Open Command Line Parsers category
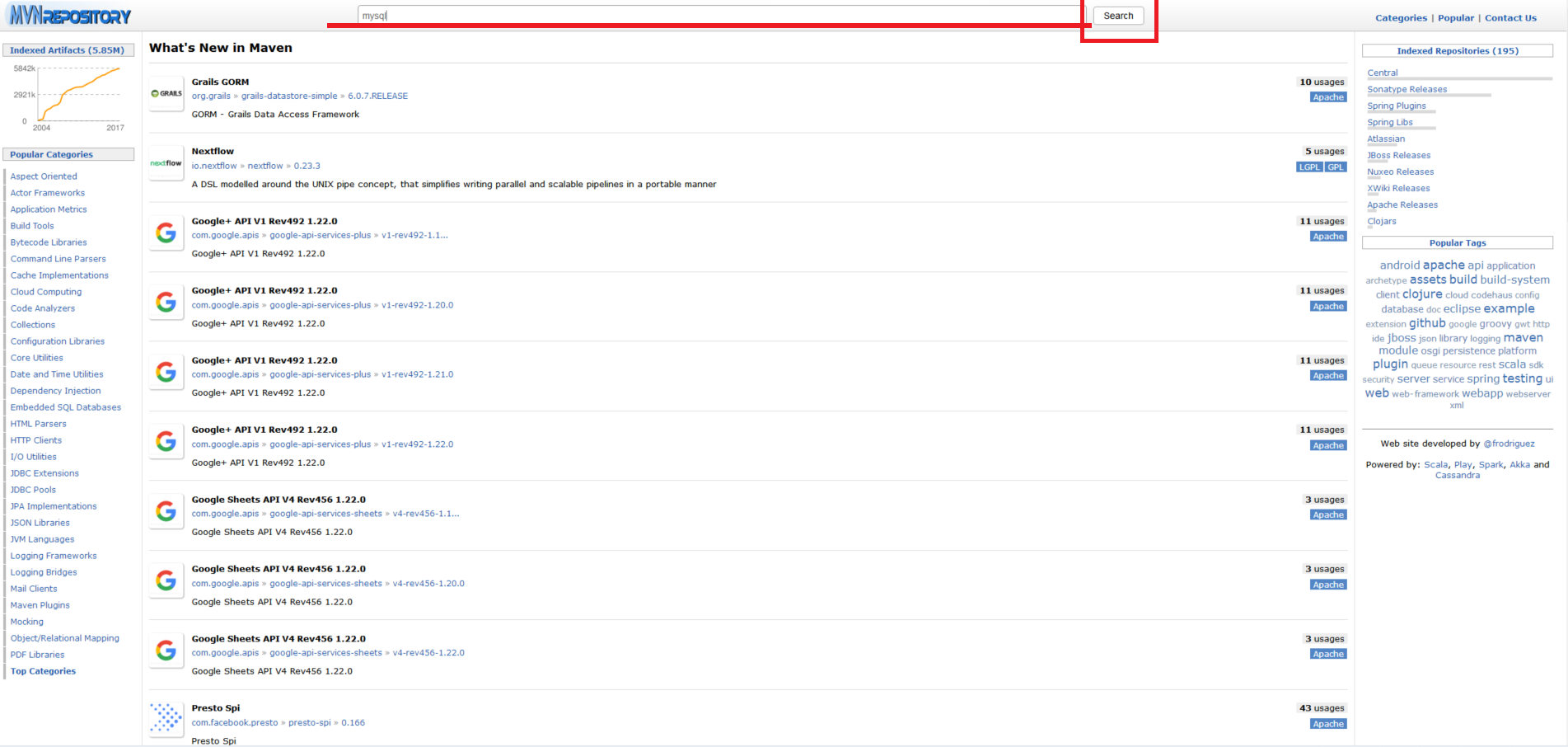 coord(59,259)
